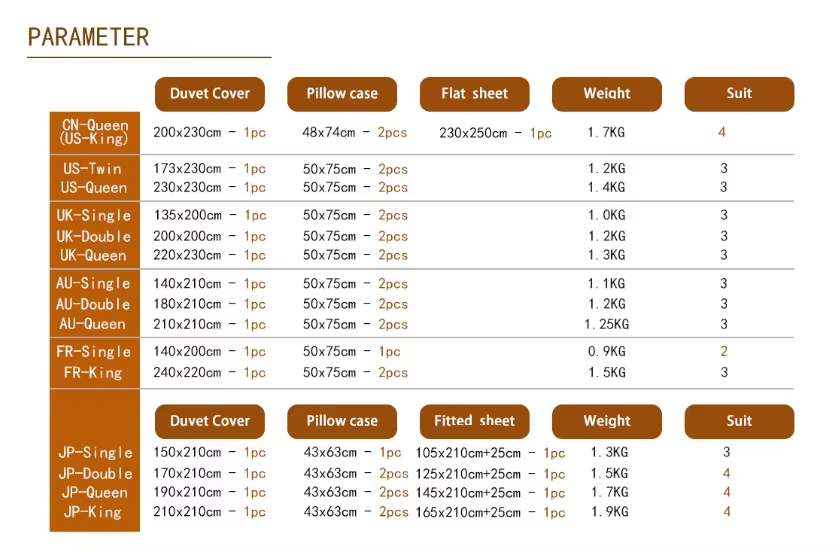Select the 190x210cm JP-Queen duvet size

tap(187, 492)
